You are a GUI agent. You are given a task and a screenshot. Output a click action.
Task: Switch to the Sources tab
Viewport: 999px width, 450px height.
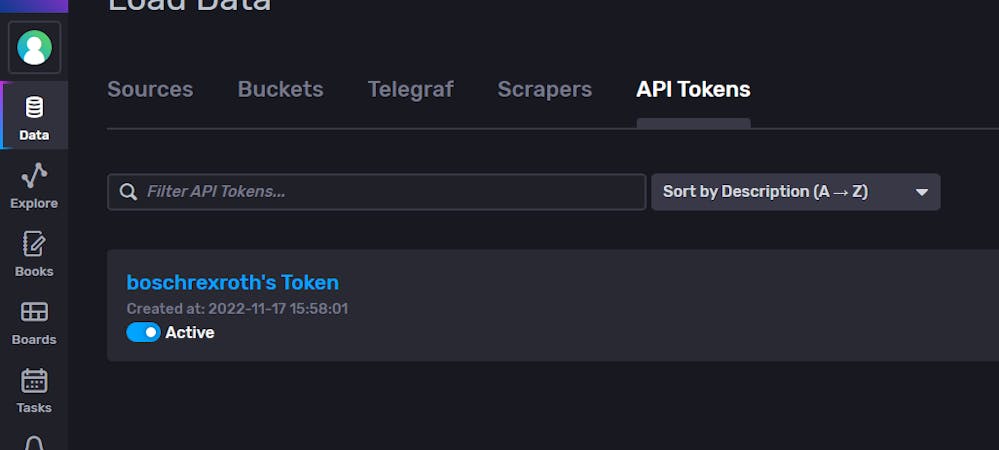click(150, 89)
